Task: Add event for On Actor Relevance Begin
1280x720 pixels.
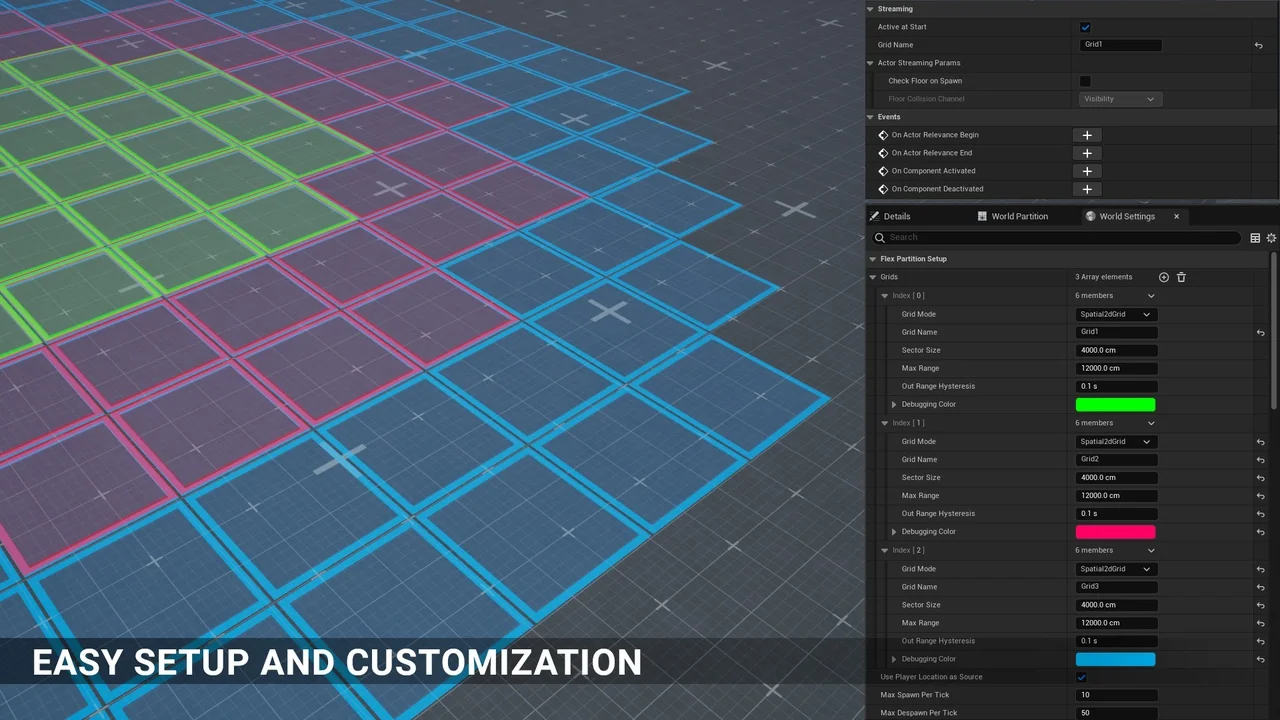Action: 1087,135
